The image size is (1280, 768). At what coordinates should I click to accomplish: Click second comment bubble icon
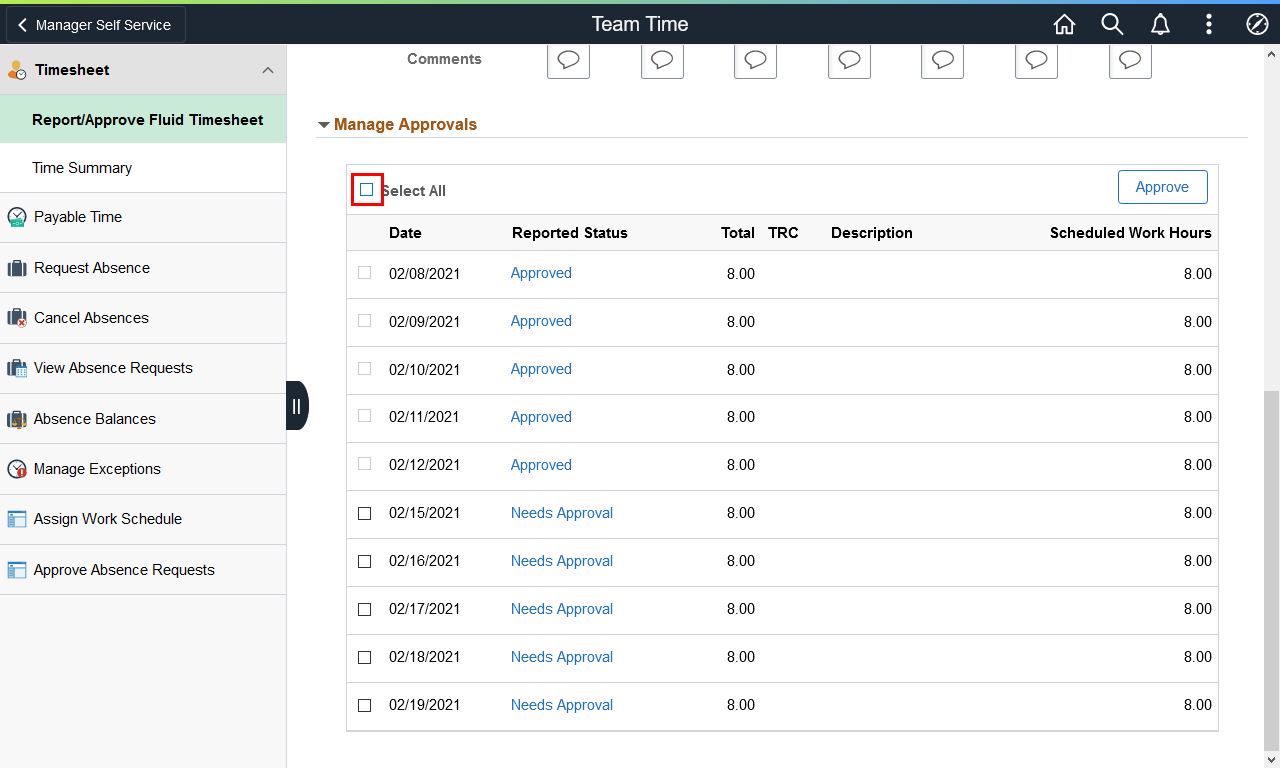click(x=662, y=60)
